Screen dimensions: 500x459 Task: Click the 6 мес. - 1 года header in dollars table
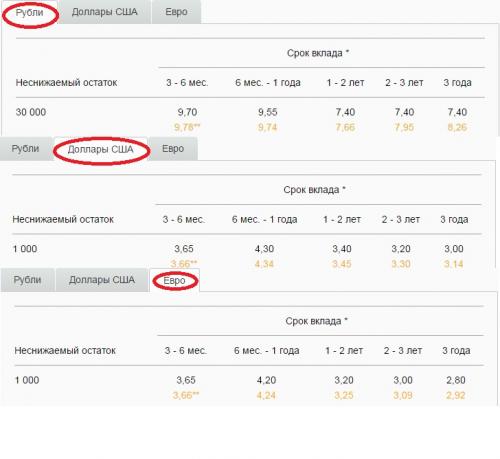coord(264,219)
